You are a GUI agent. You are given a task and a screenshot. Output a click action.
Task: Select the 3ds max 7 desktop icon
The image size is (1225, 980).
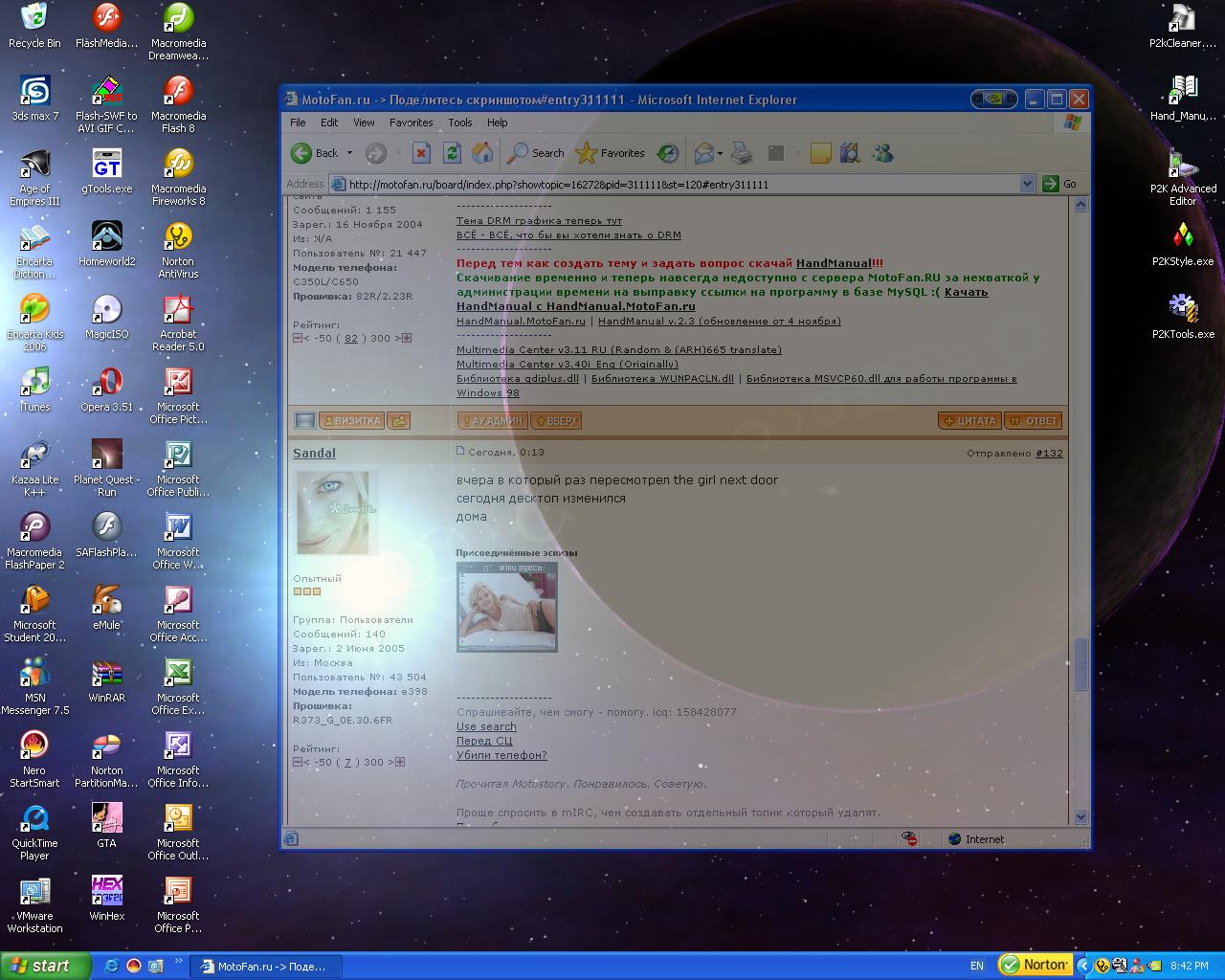(x=34, y=99)
